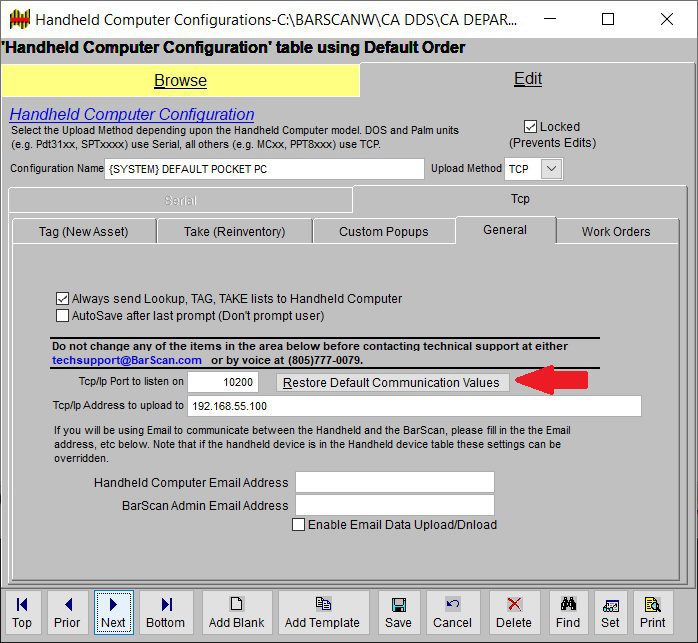This screenshot has height=643, width=698.
Task: Click Add Template button
Action: 322,612
